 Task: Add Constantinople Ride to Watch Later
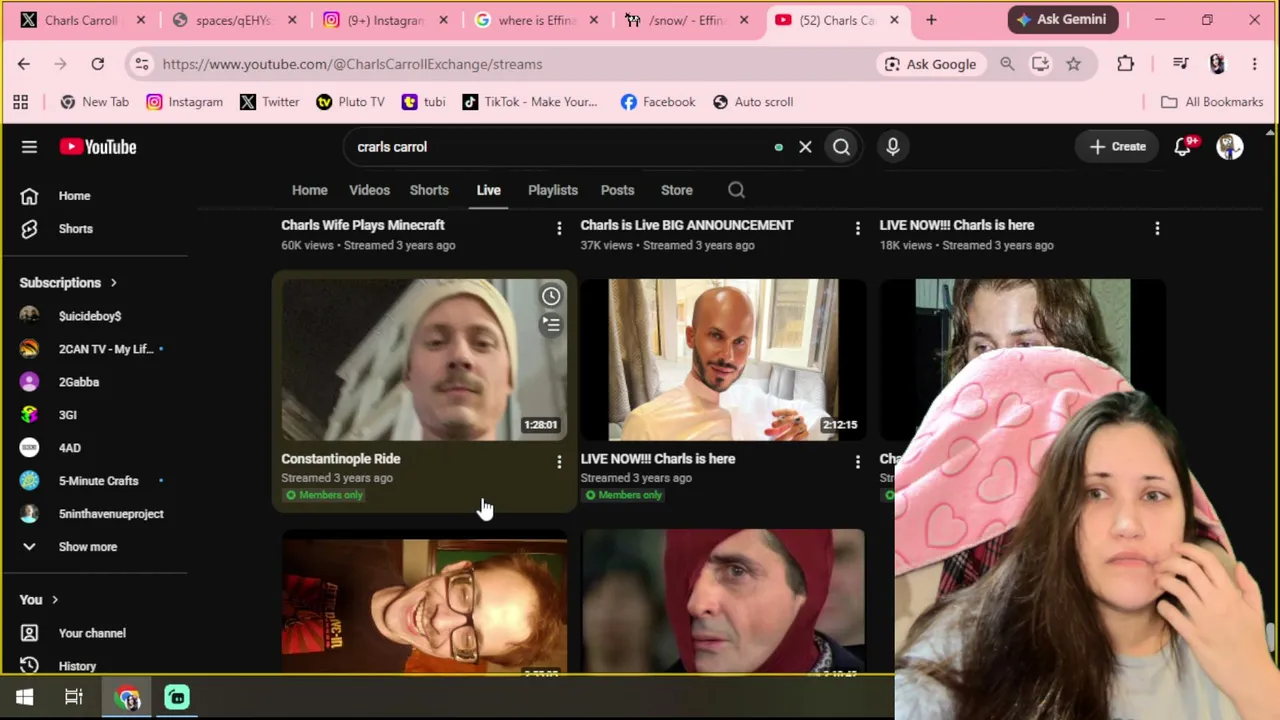click(551, 296)
